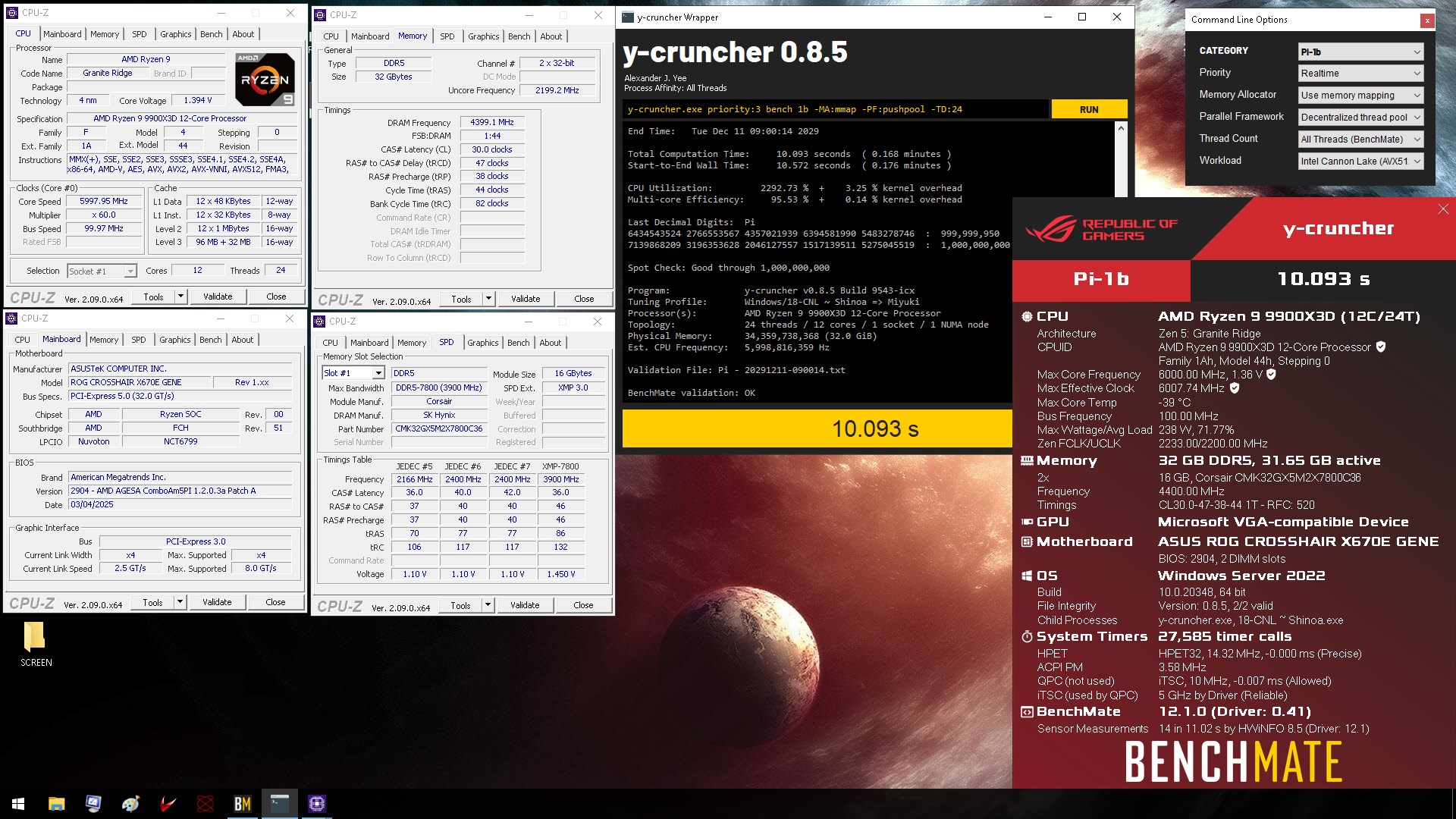Open the red atom-swirl taskbar icon
This screenshot has width=1456, height=819.
coord(205,804)
